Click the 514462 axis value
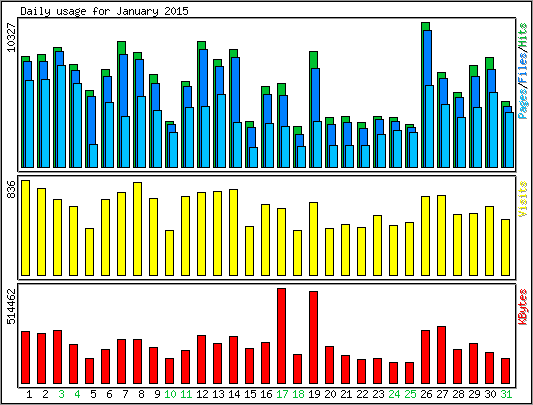 tap(12, 306)
